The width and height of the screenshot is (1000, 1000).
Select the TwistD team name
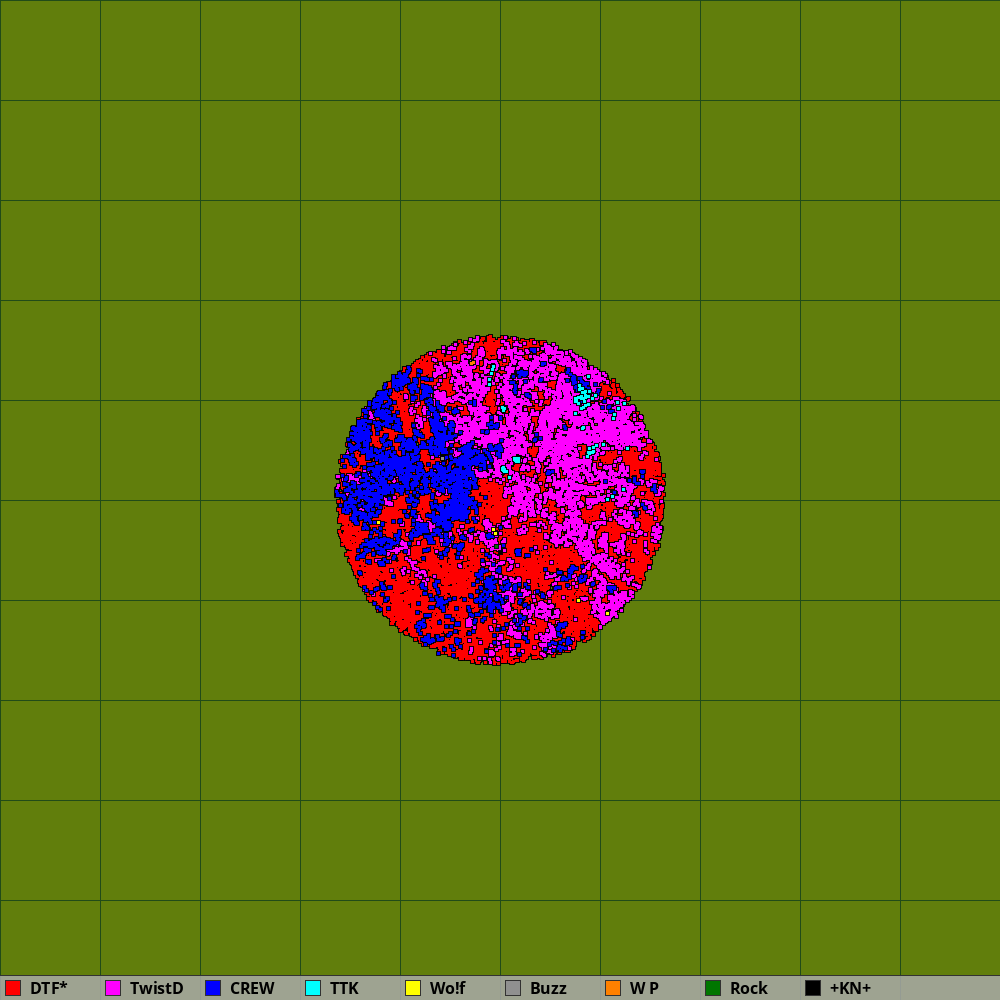(156, 988)
